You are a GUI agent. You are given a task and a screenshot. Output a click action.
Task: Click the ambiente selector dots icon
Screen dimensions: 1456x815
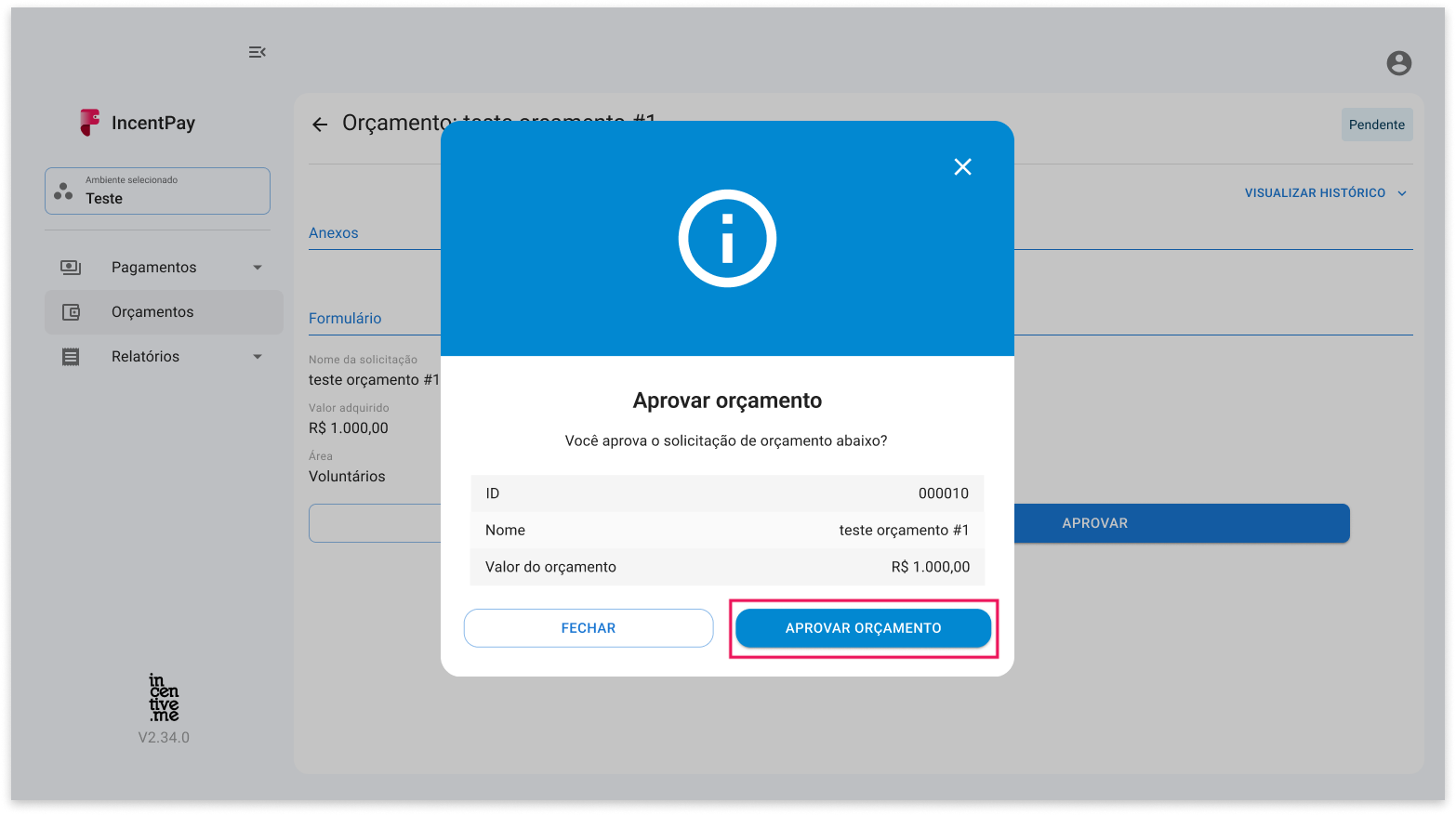pyautogui.click(x=63, y=191)
